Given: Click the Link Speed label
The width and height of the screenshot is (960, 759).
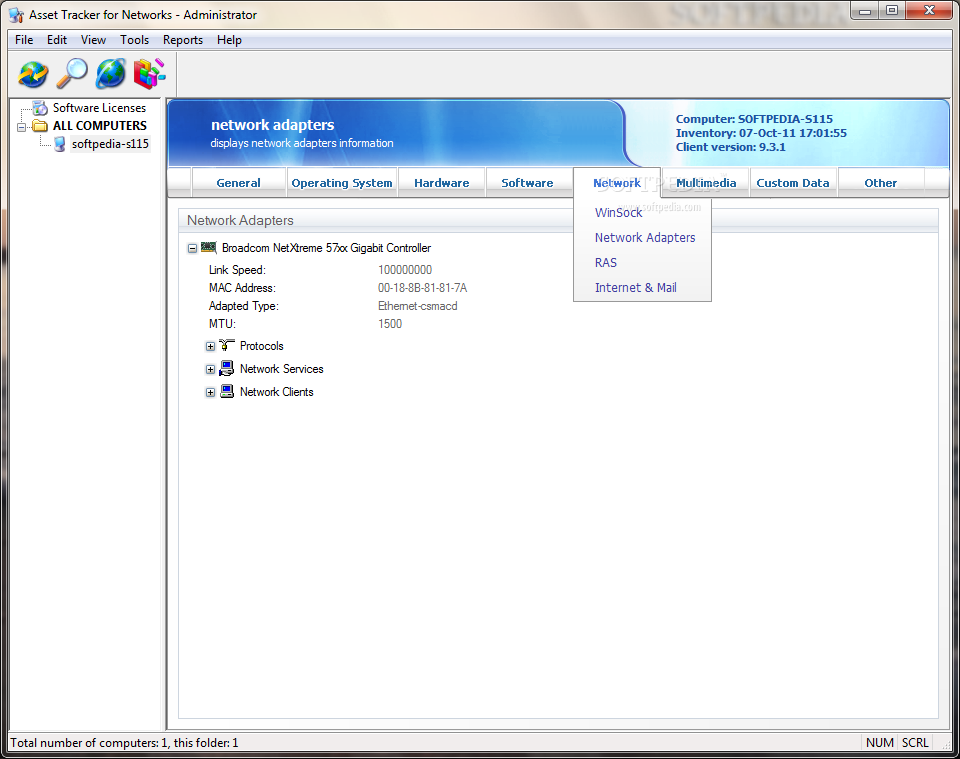Looking at the screenshot, I should pos(237,270).
